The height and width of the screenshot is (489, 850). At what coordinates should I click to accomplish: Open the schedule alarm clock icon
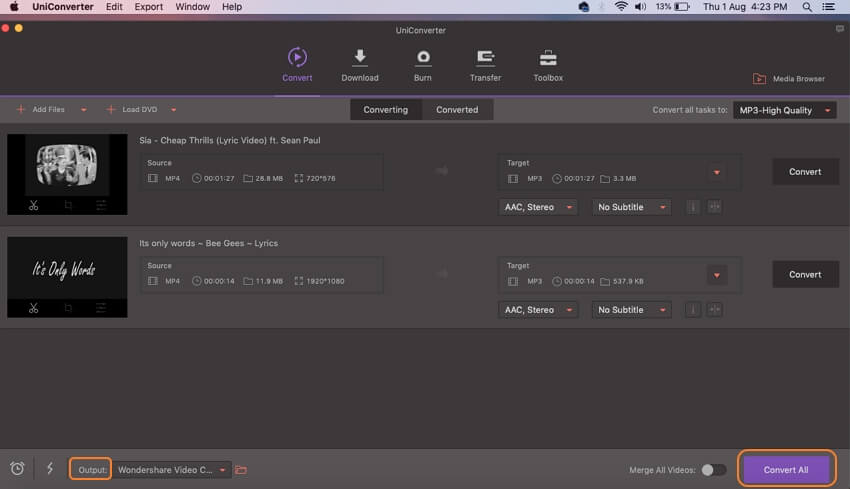click(x=17, y=468)
